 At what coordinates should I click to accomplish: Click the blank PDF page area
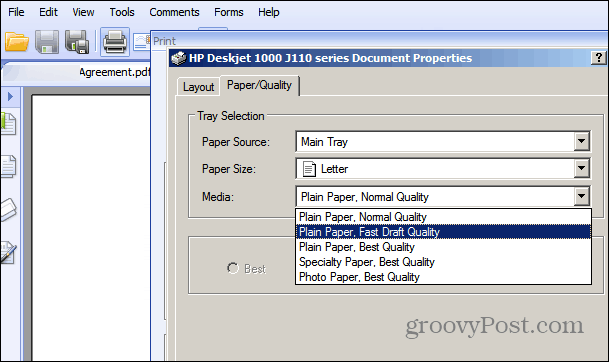point(91,227)
